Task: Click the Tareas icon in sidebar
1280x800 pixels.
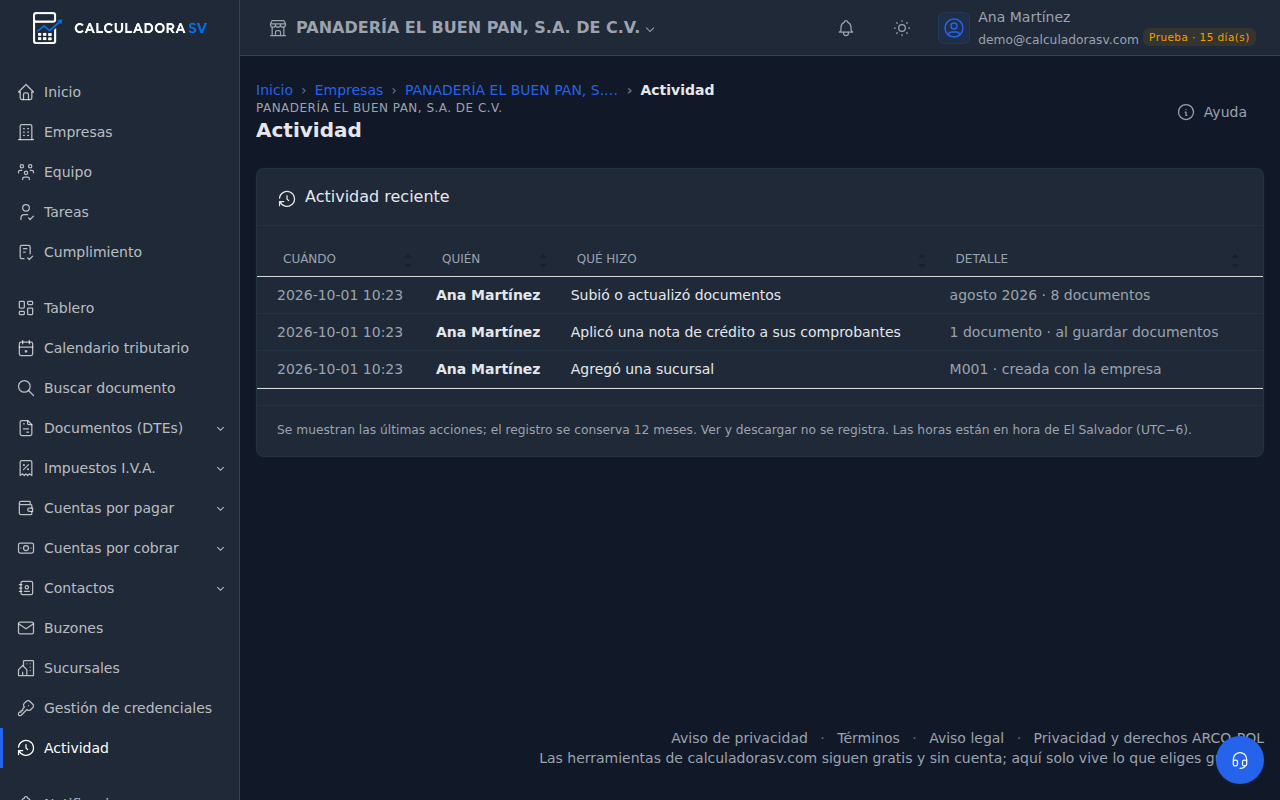Action: 26,212
